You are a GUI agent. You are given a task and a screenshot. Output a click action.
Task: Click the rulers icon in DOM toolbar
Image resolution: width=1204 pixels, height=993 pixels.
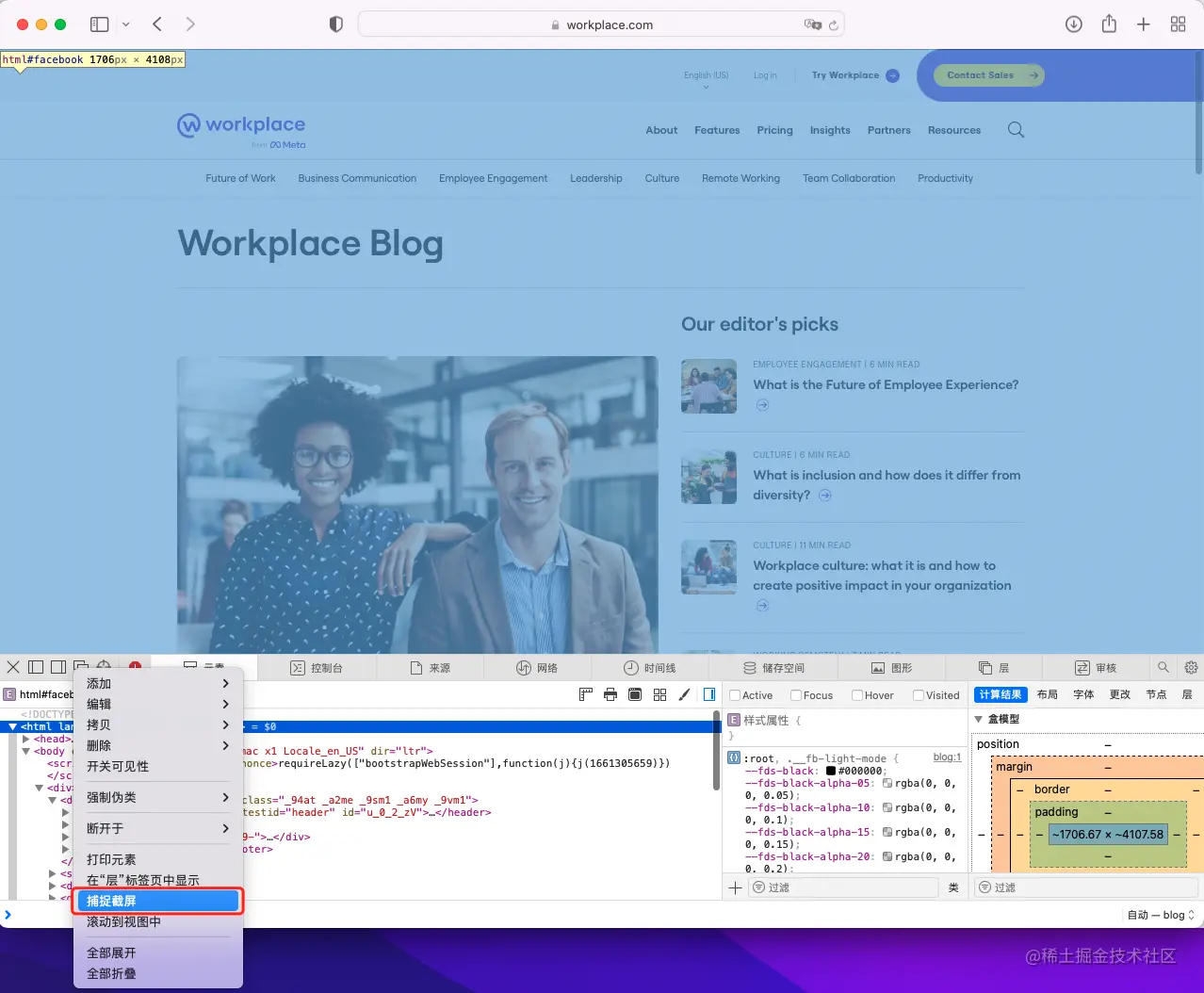click(585, 694)
